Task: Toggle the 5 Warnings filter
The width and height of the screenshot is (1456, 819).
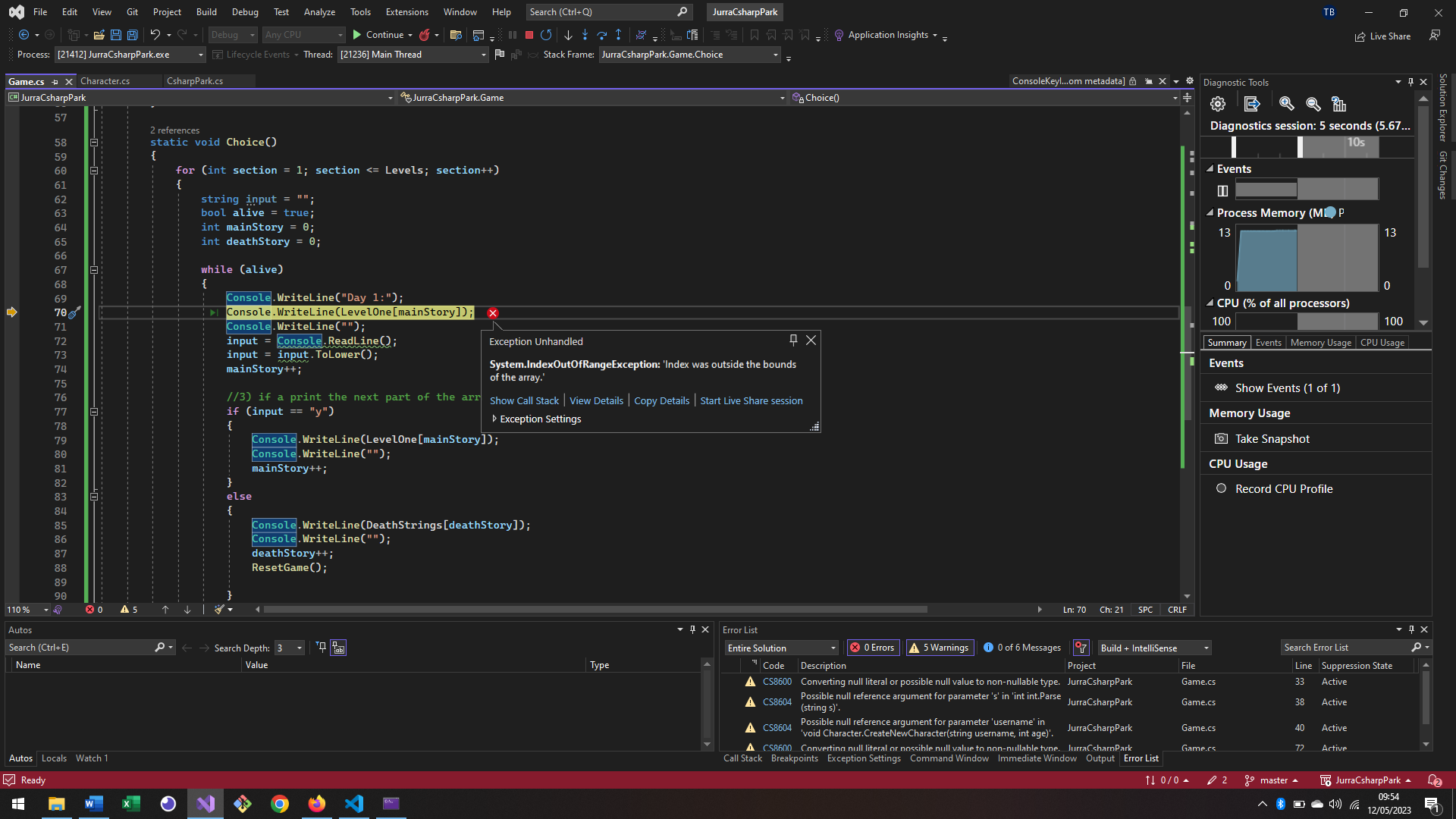Action: coord(940,648)
